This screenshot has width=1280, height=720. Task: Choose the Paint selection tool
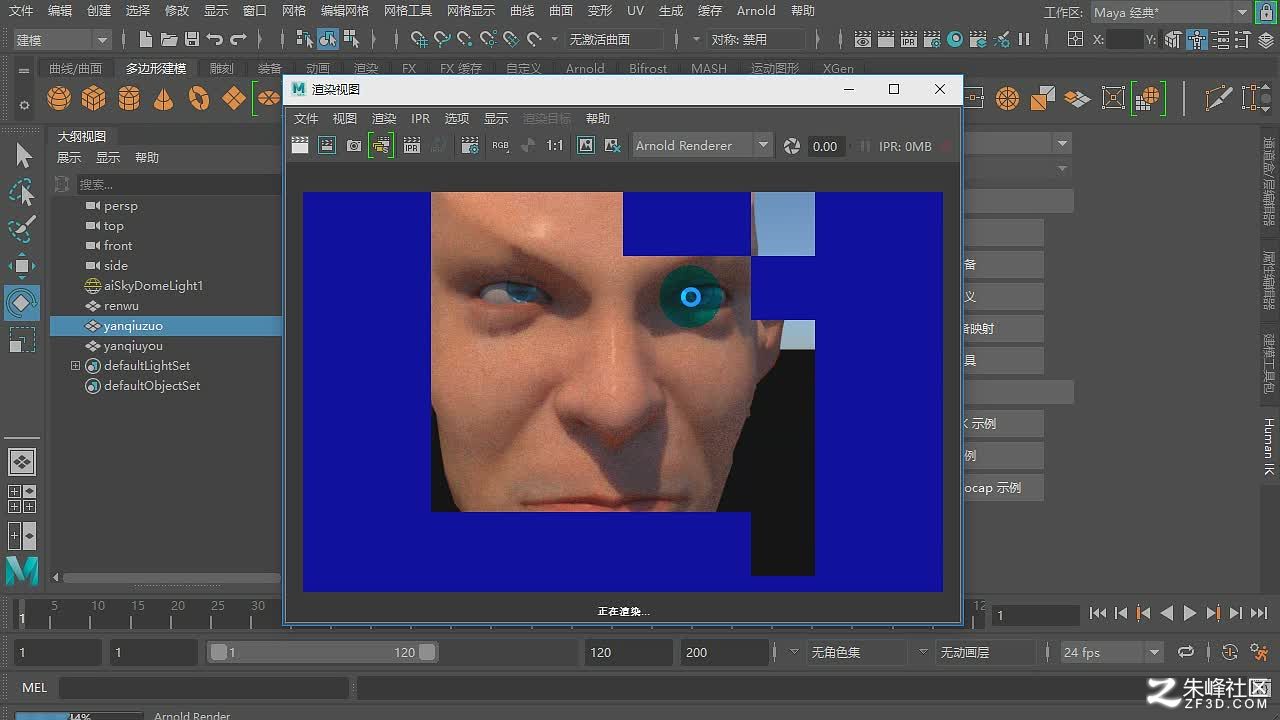tap(22, 229)
